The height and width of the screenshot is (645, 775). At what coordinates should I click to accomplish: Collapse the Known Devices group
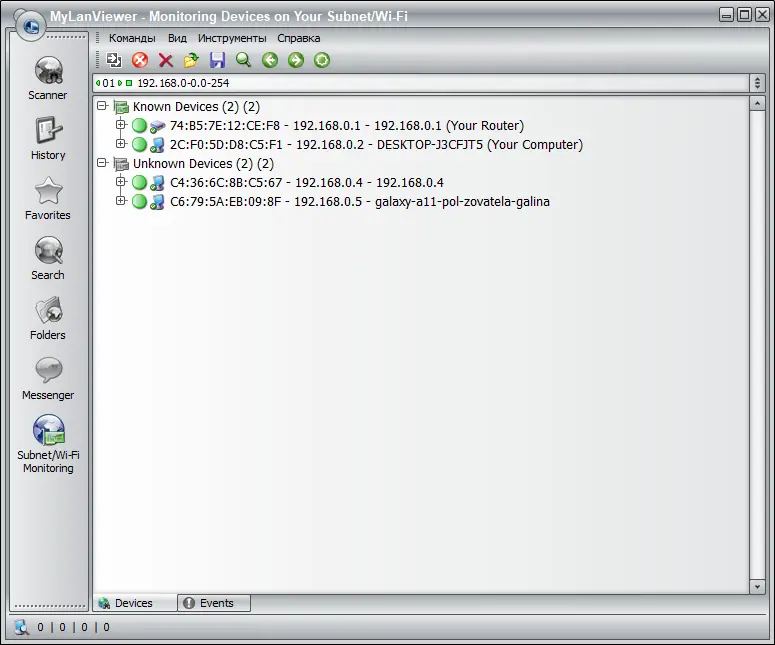pos(102,106)
